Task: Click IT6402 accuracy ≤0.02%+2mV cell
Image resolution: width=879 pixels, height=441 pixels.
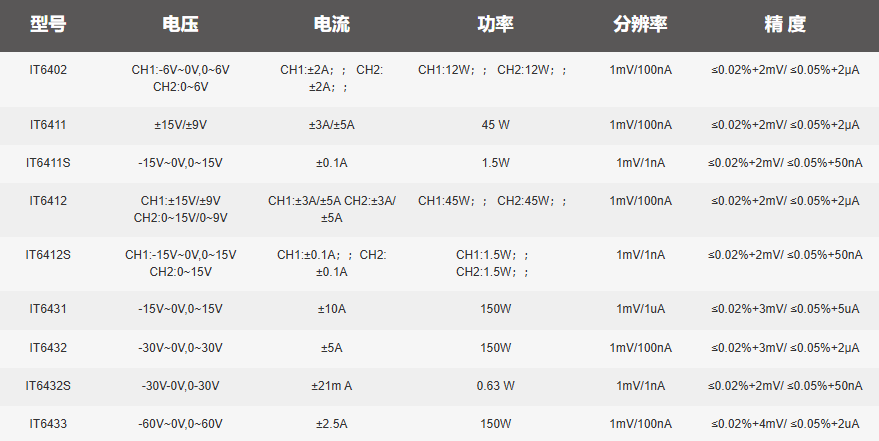Action: (785, 70)
